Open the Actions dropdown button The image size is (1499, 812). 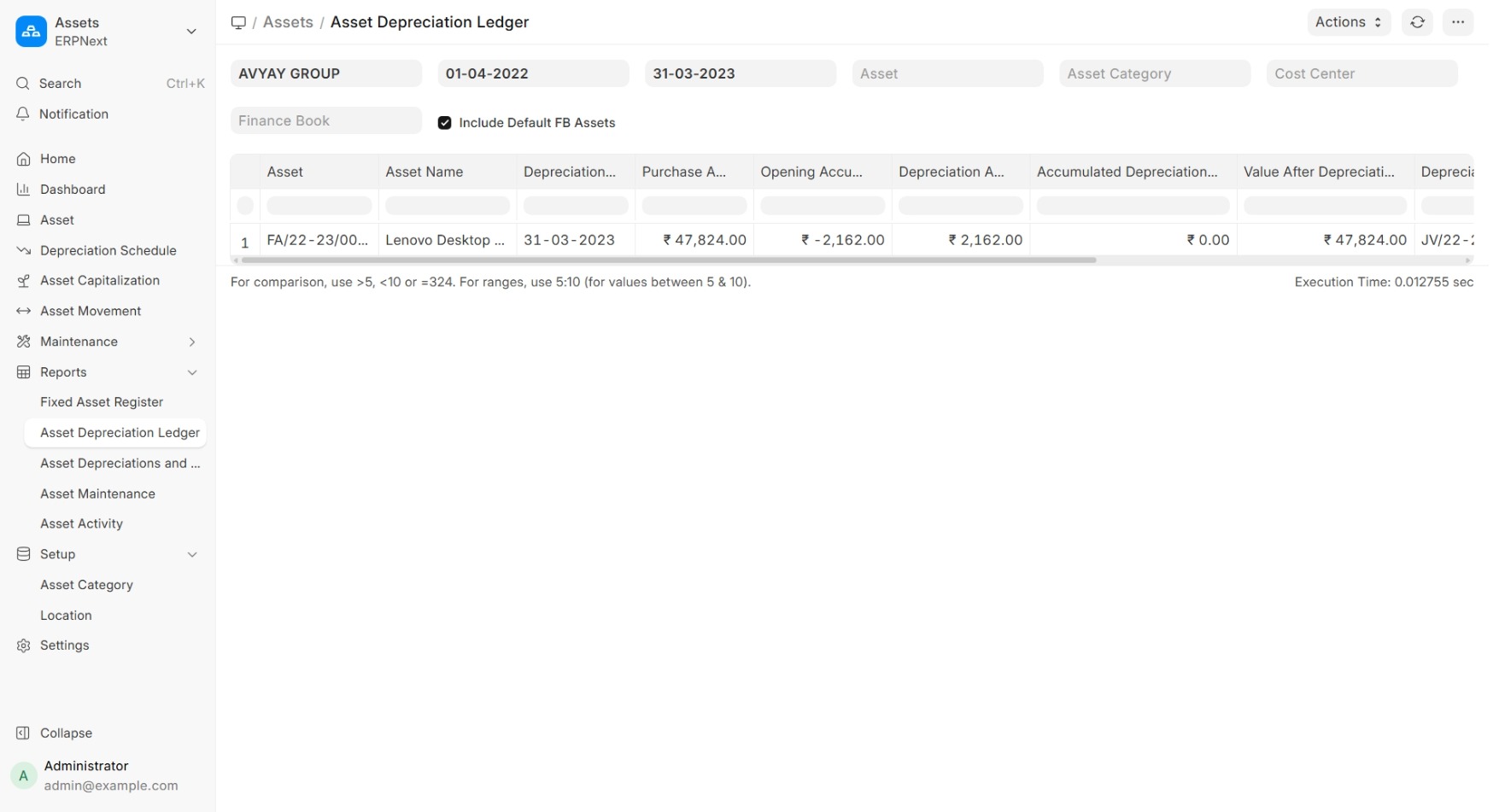[1348, 22]
